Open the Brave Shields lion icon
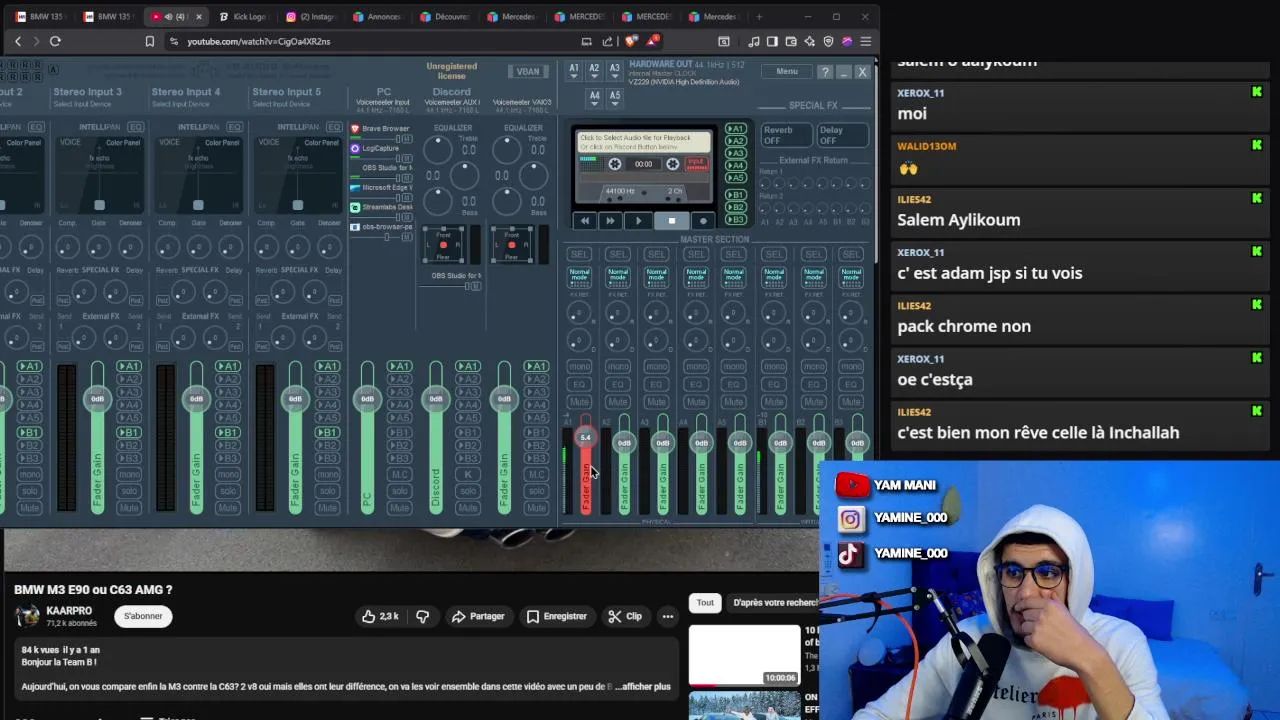Viewport: 1280px width, 720px height. click(x=630, y=41)
